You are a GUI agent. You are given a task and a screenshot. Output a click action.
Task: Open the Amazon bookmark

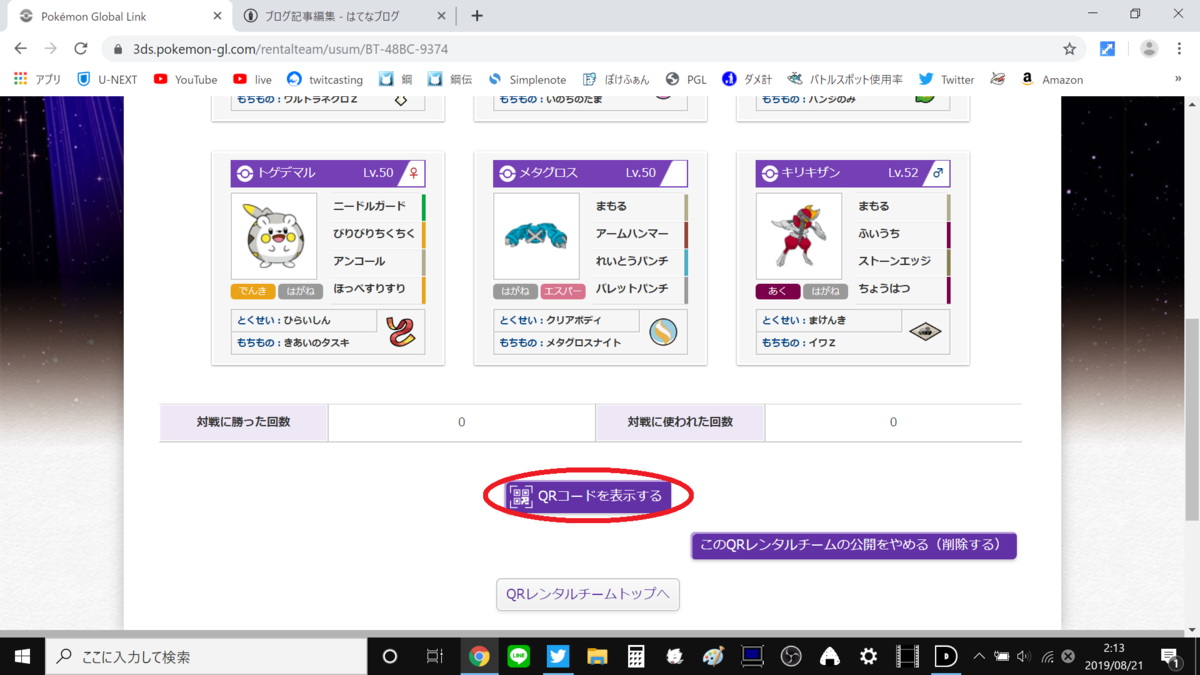pyautogui.click(x=1051, y=79)
